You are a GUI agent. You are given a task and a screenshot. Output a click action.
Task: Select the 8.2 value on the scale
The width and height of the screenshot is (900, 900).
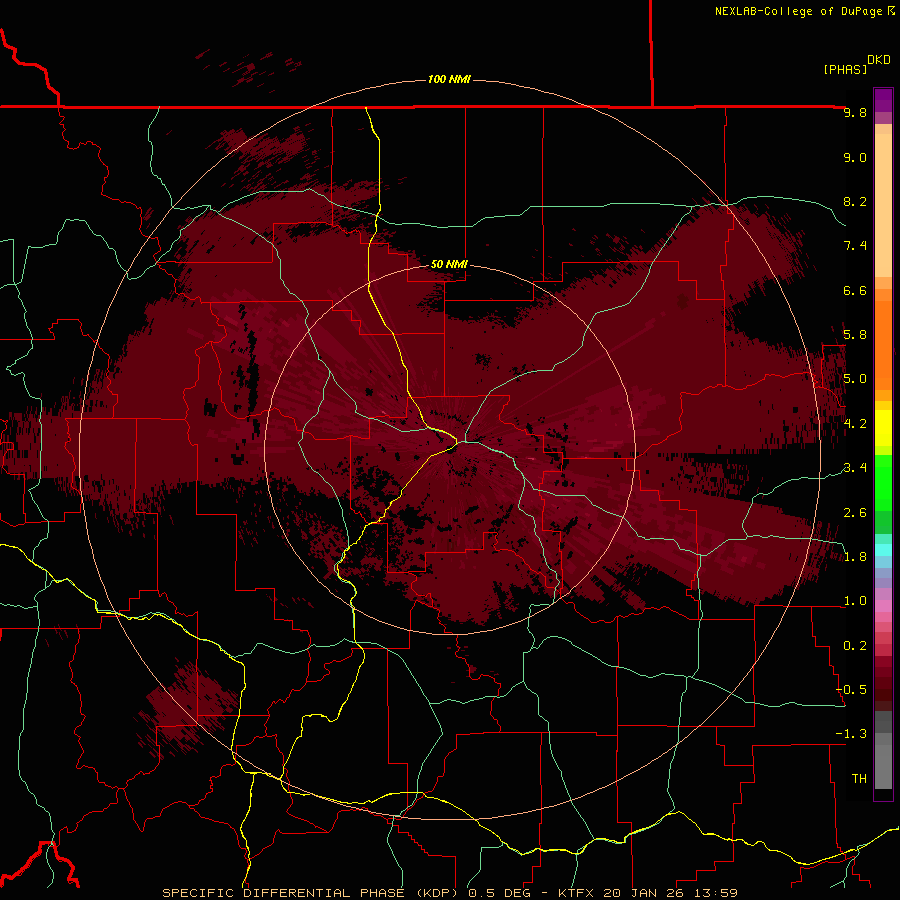(855, 201)
